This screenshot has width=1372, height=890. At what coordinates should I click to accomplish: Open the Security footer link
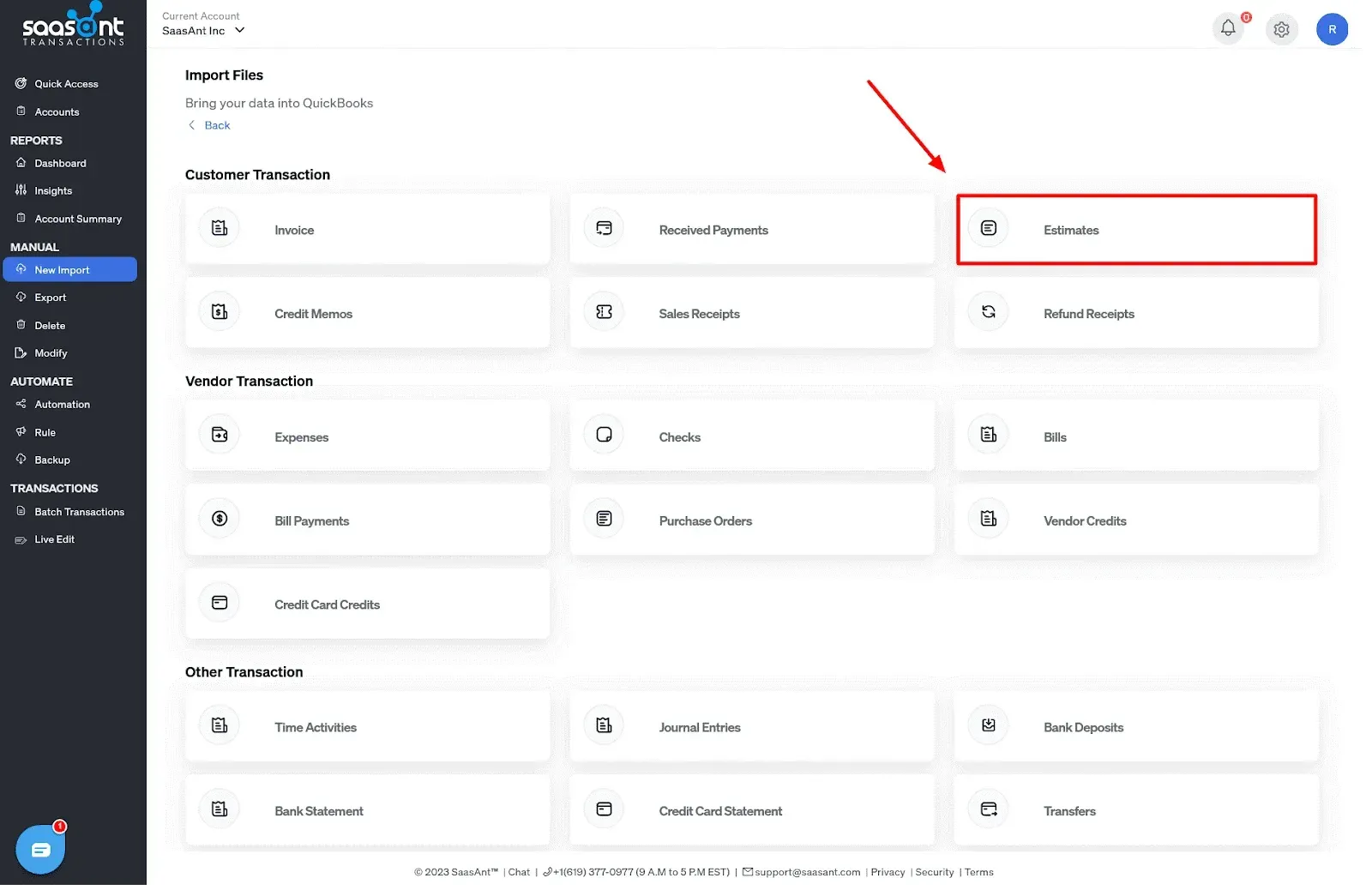tap(934, 873)
